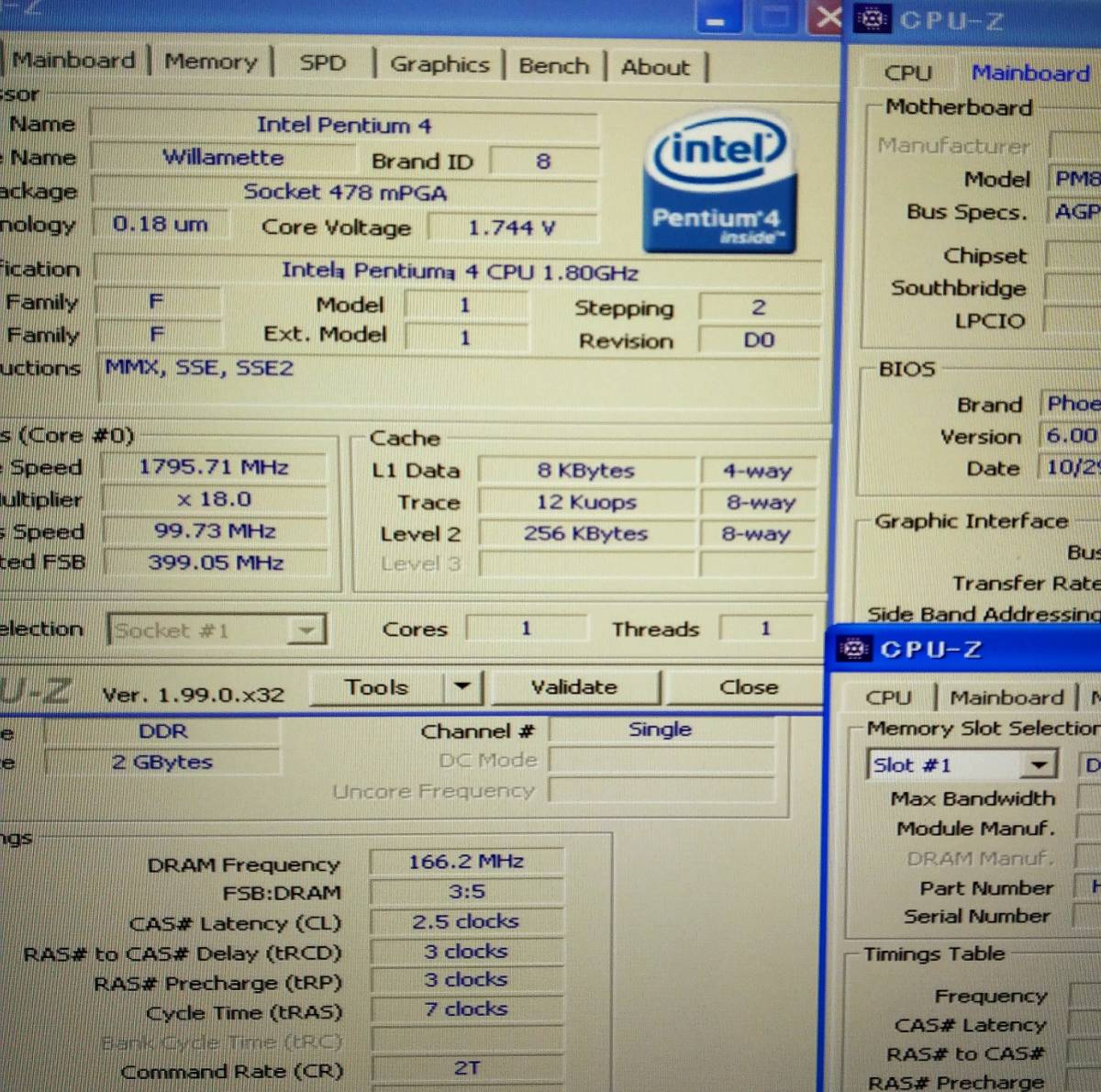Select the CPU tab in the upper right CPU-Z window

click(907, 73)
